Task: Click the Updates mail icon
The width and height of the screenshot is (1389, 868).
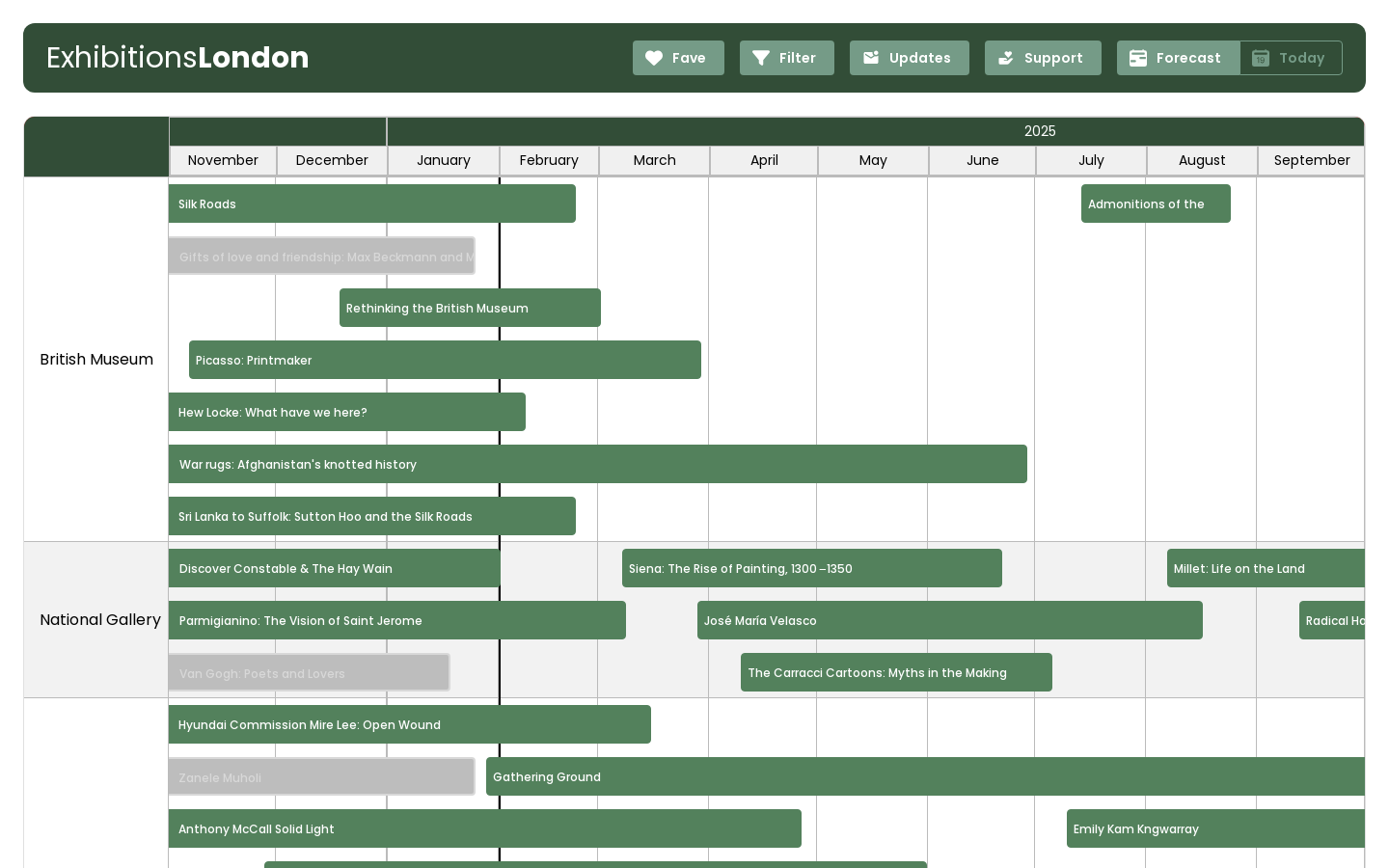Action: (871, 58)
